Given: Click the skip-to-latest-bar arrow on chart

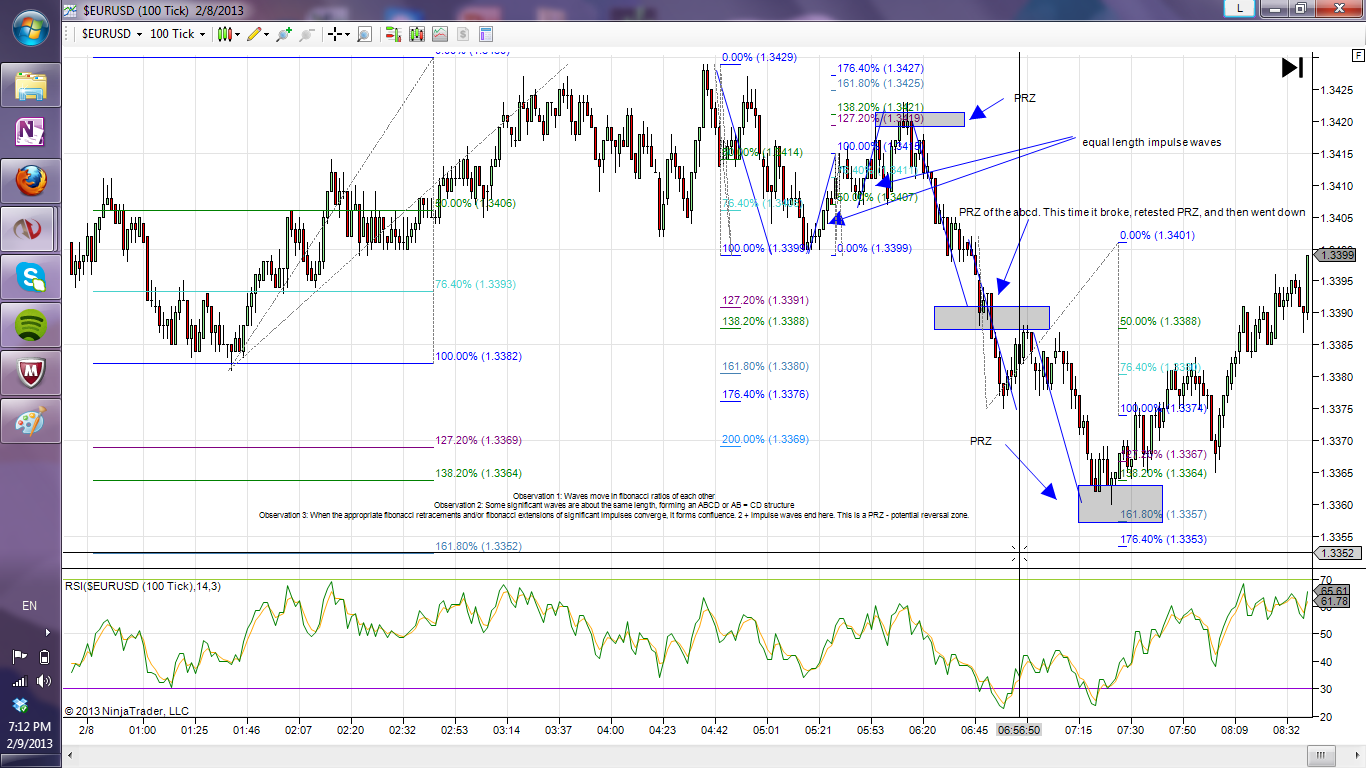Looking at the screenshot, I should (x=1292, y=68).
